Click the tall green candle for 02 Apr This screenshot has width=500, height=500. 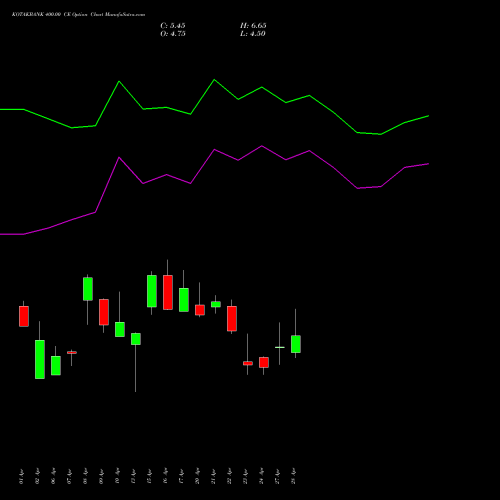(x=40, y=359)
